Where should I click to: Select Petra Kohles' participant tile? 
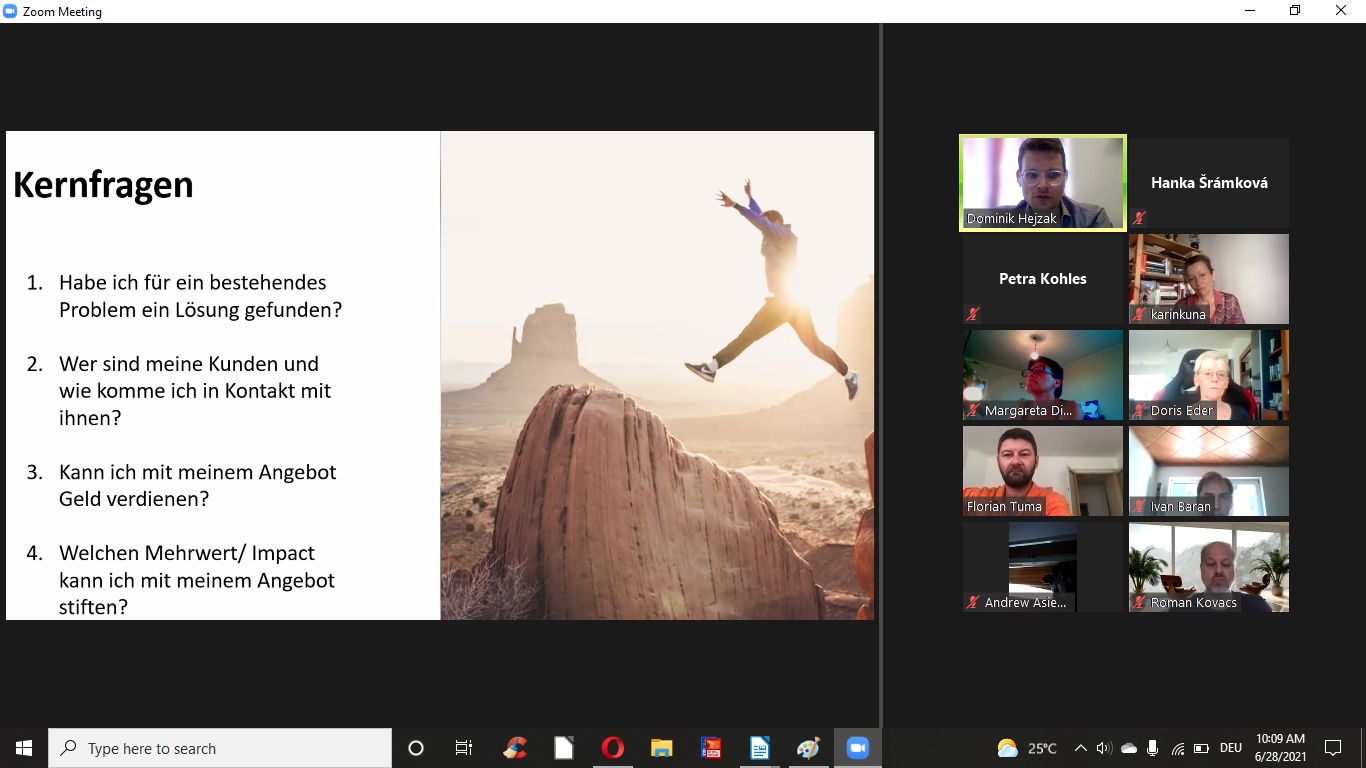[x=1043, y=279]
